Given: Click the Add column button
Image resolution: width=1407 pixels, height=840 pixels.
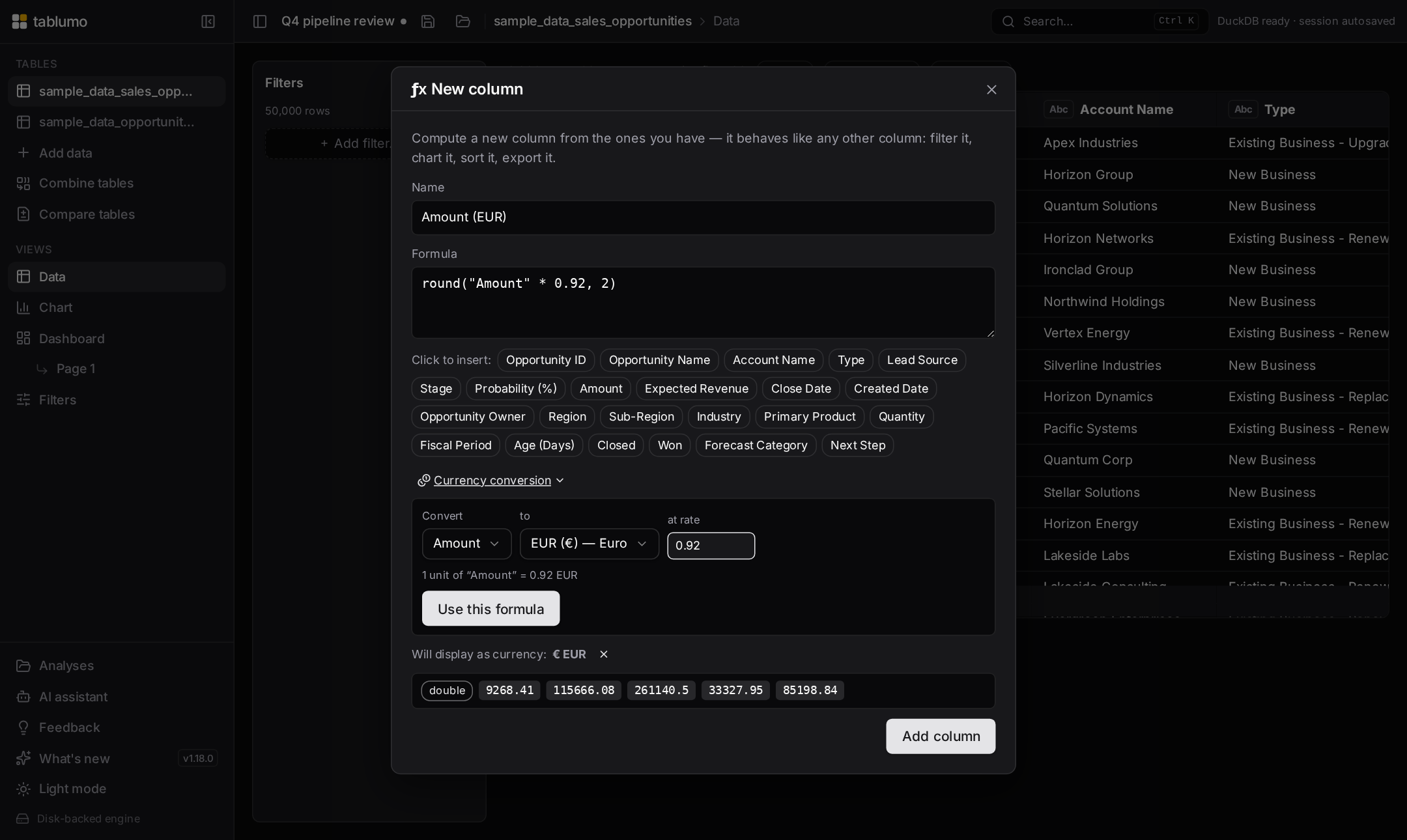Looking at the screenshot, I should (941, 736).
